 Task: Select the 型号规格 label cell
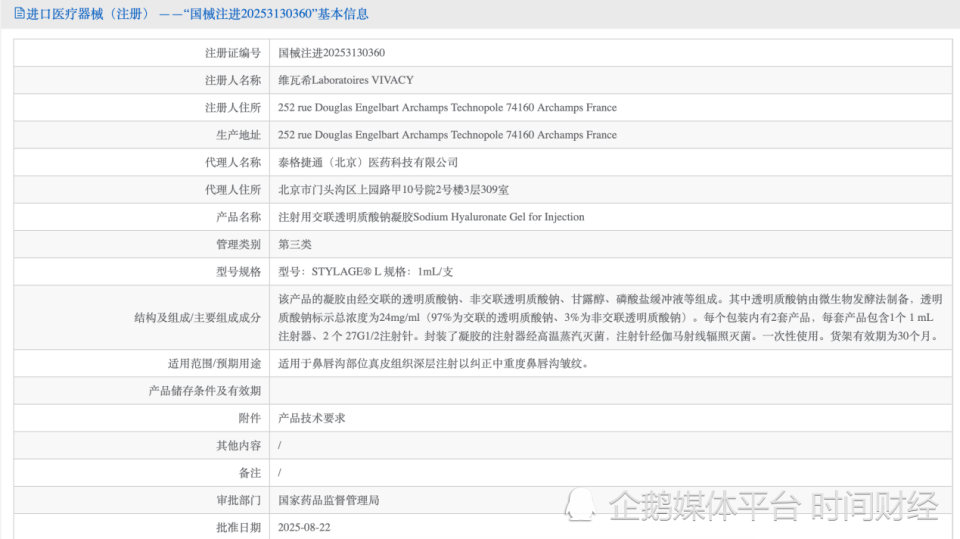[142, 272]
